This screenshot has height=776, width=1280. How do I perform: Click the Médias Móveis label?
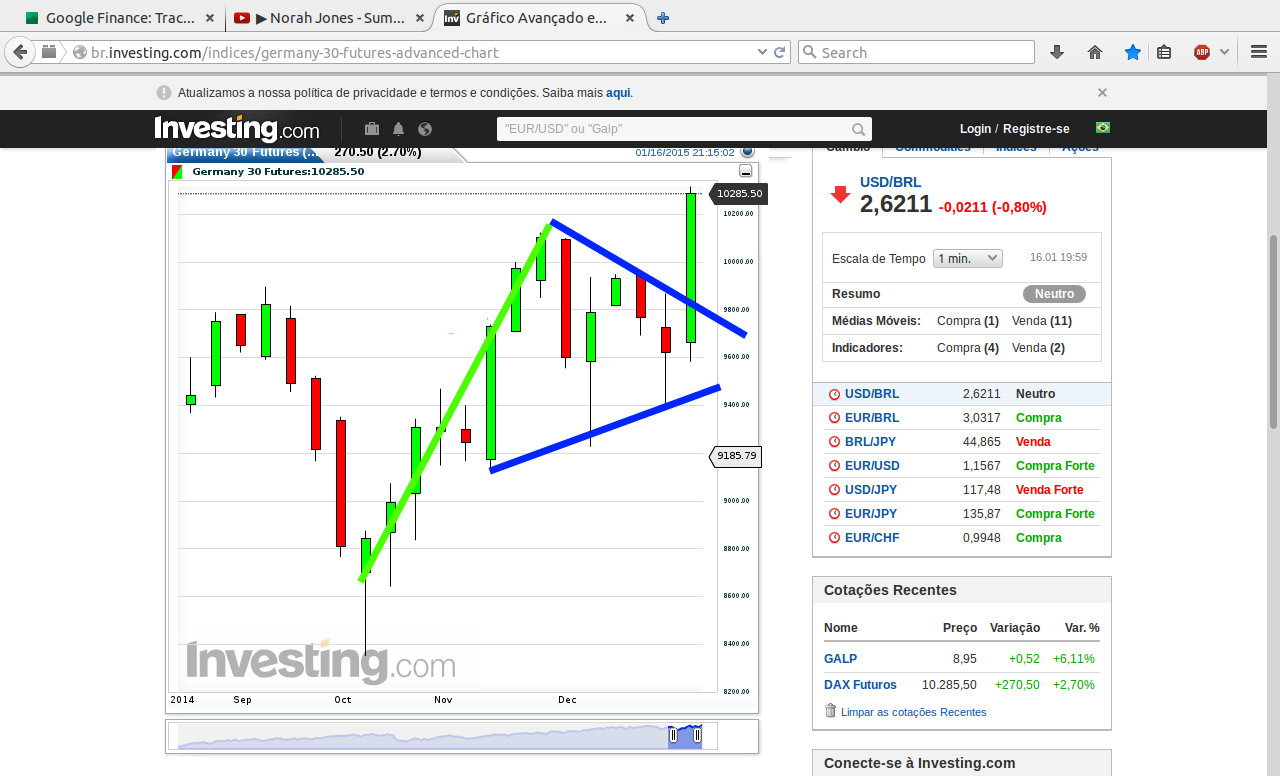pyautogui.click(x=876, y=321)
